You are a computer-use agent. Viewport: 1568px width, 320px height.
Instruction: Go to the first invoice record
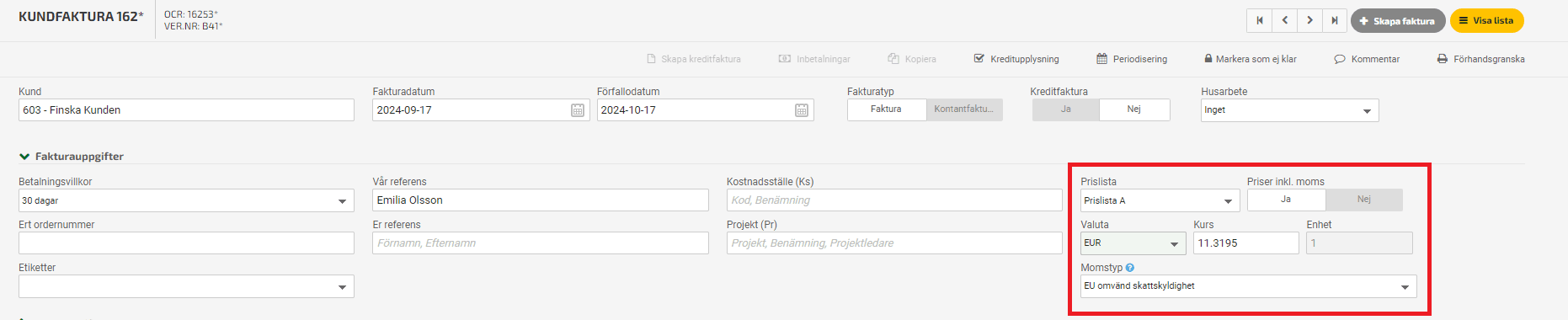click(x=1259, y=20)
